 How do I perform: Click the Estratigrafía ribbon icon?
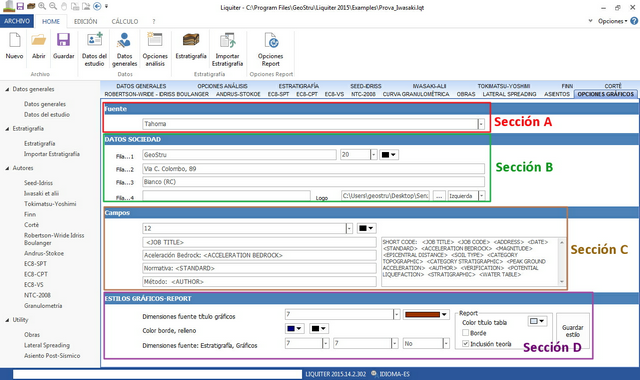(x=191, y=40)
